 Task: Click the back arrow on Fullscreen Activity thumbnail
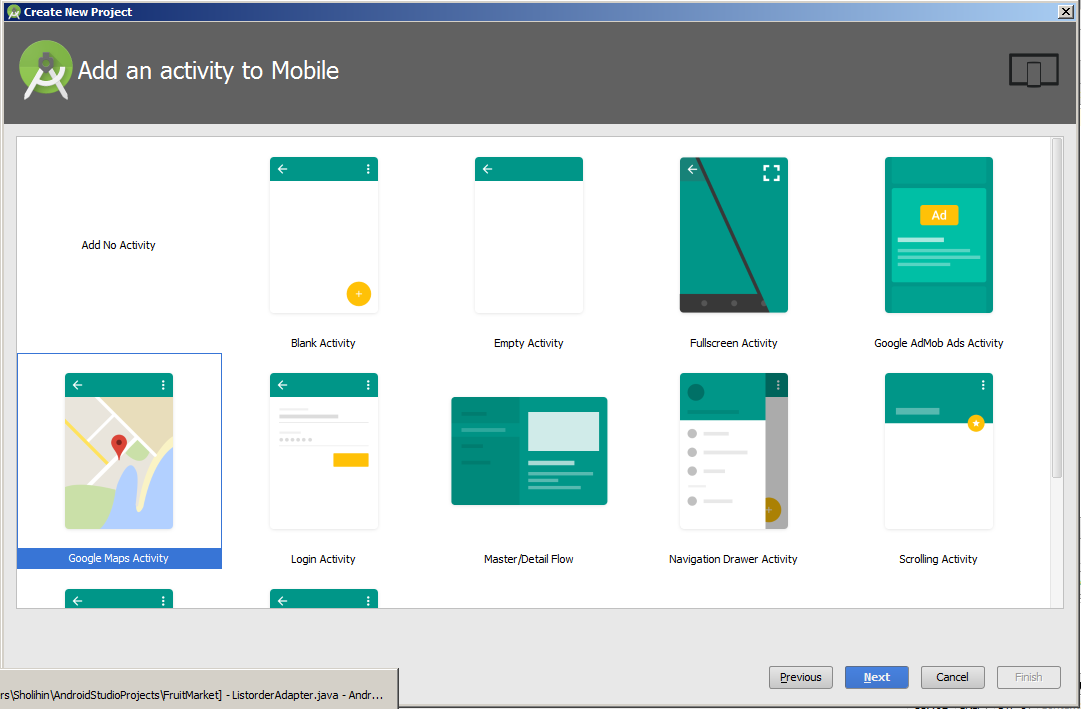[692, 169]
